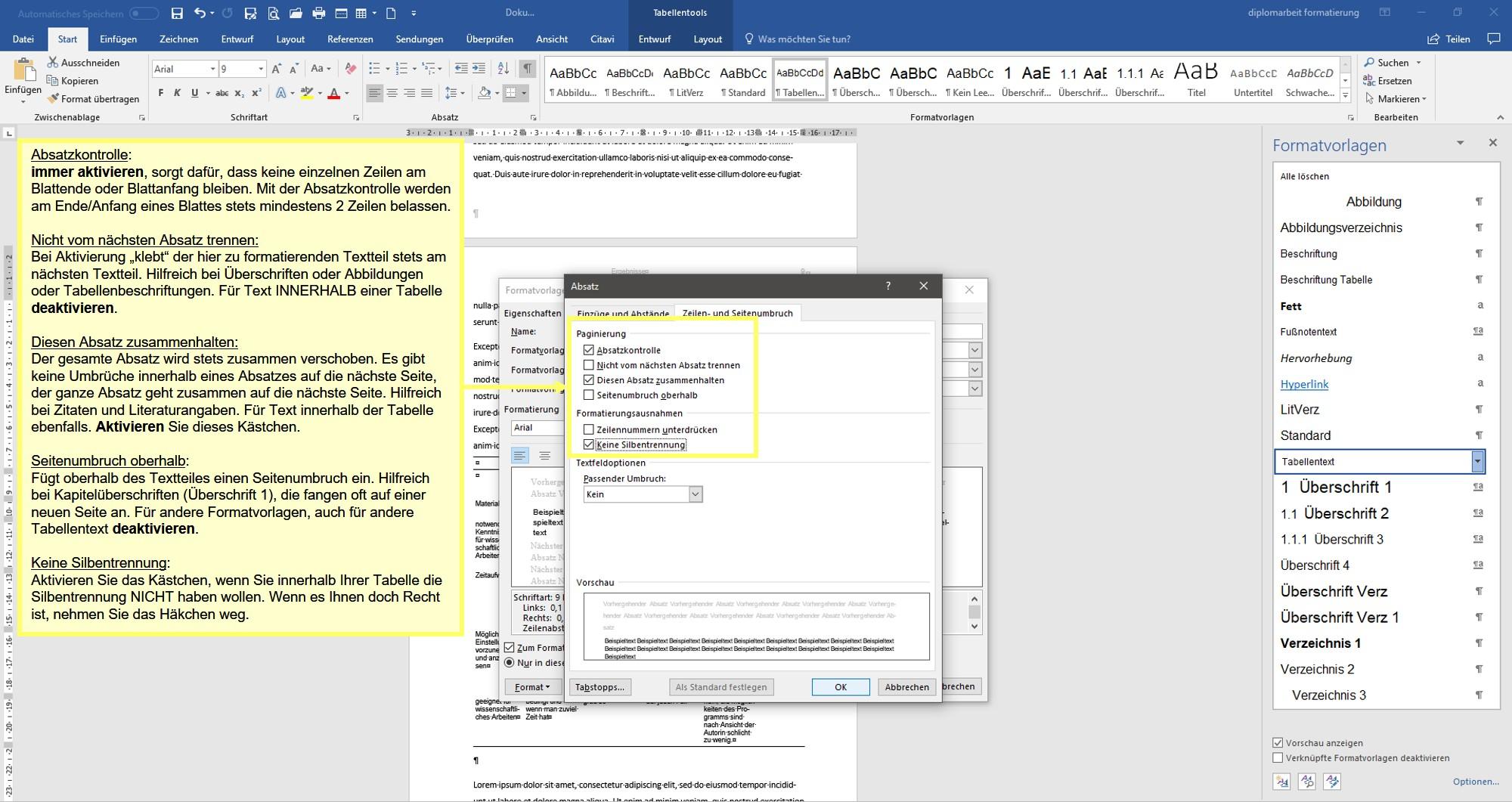
Task: Open the Optionen link in Formatvorlagen pane
Action: click(1476, 781)
